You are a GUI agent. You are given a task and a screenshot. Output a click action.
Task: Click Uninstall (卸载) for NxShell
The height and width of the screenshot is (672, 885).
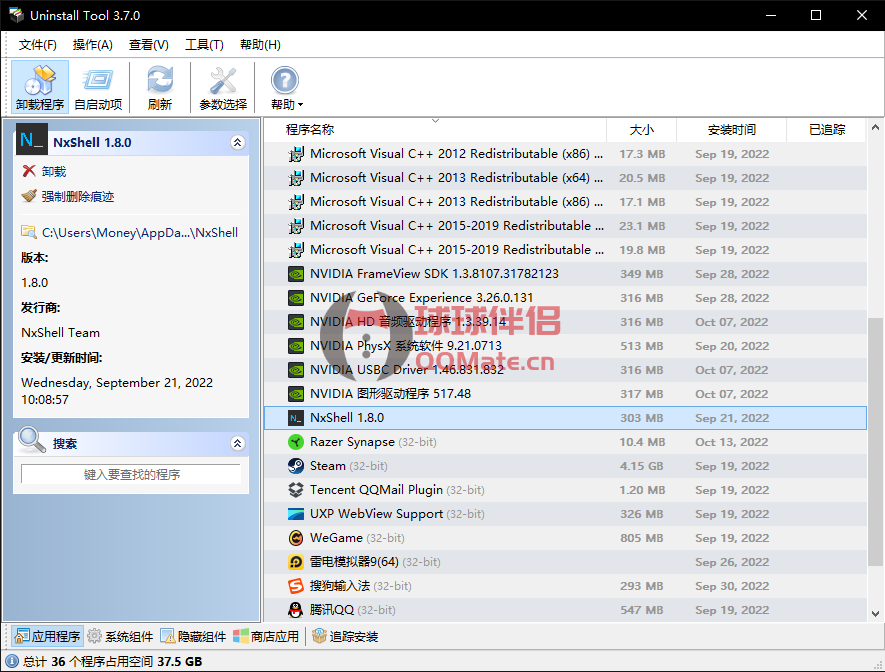pos(53,172)
